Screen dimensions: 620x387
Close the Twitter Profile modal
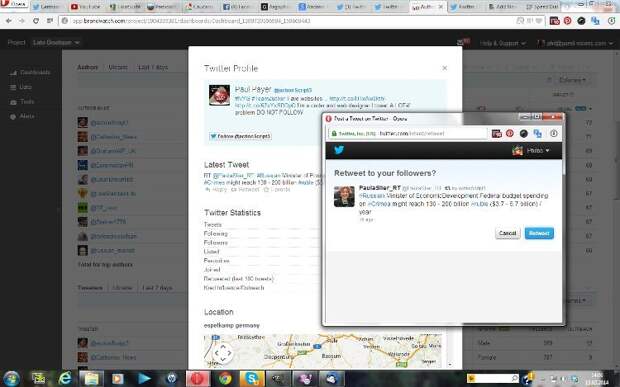click(444, 68)
